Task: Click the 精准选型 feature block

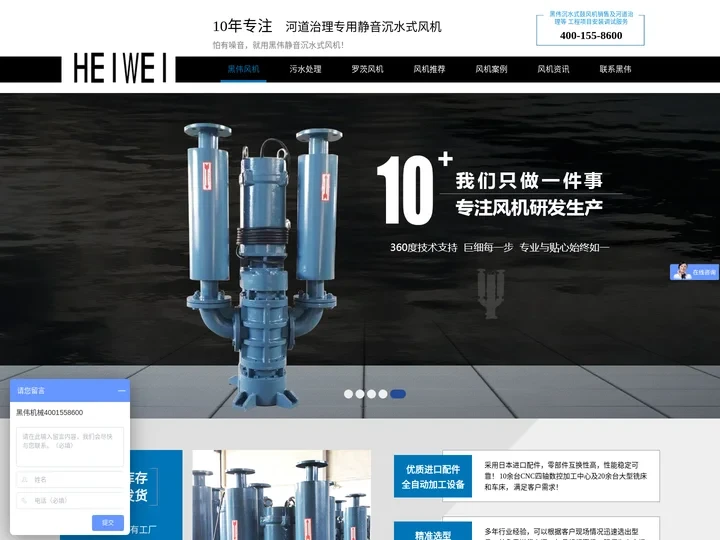Action: click(x=433, y=532)
